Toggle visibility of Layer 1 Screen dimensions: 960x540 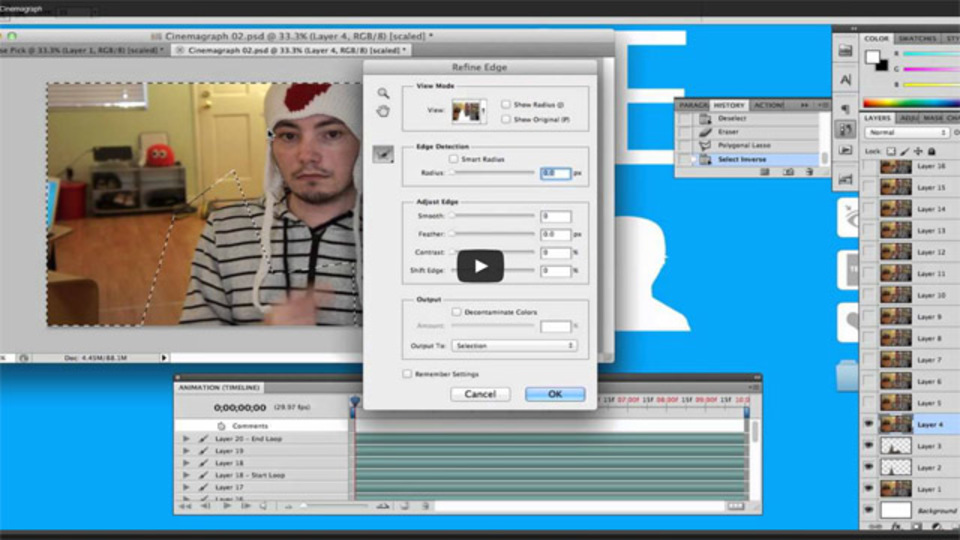[x=869, y=489]
